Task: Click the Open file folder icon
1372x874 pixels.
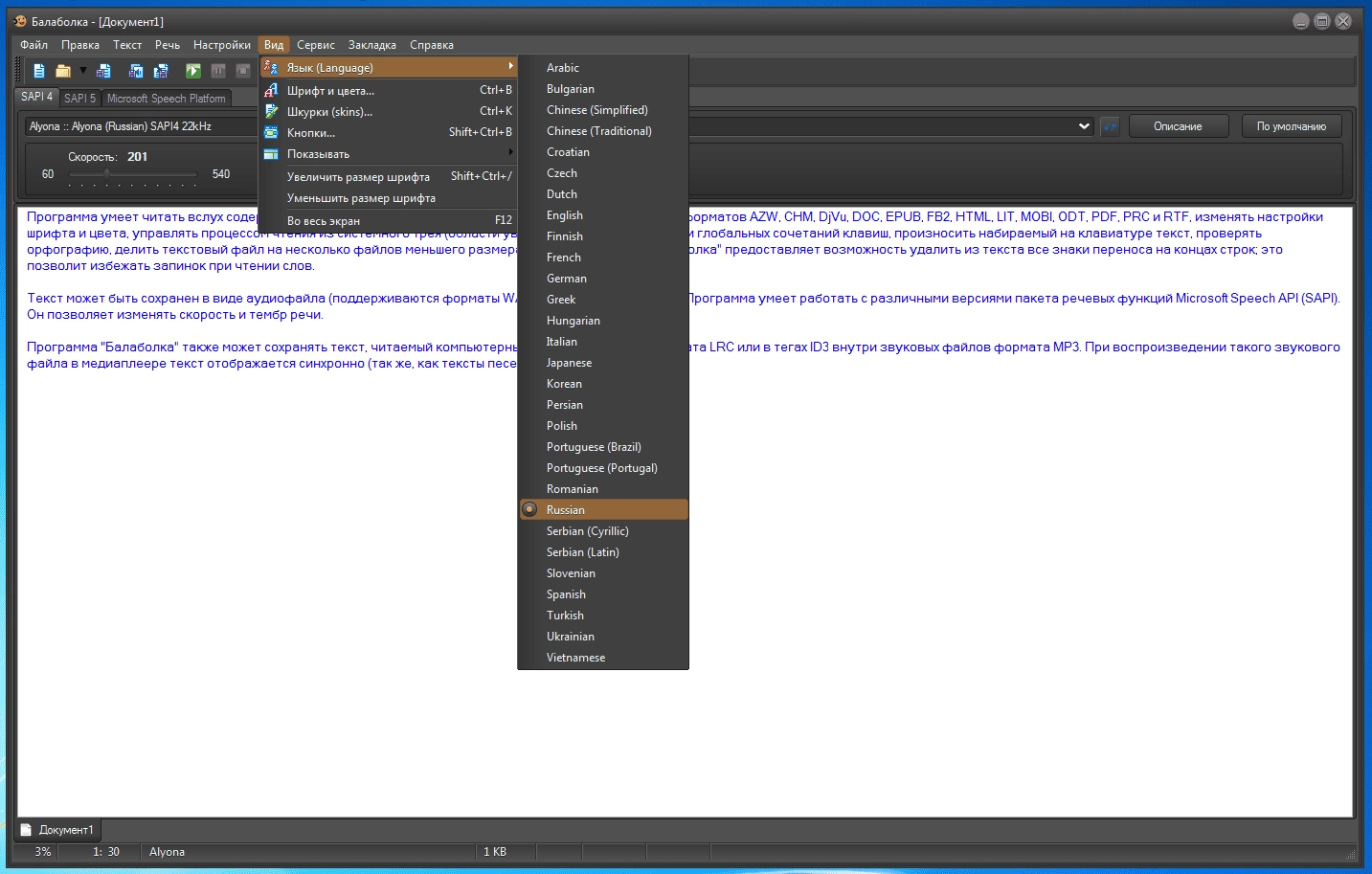Action: coord(63,71)
